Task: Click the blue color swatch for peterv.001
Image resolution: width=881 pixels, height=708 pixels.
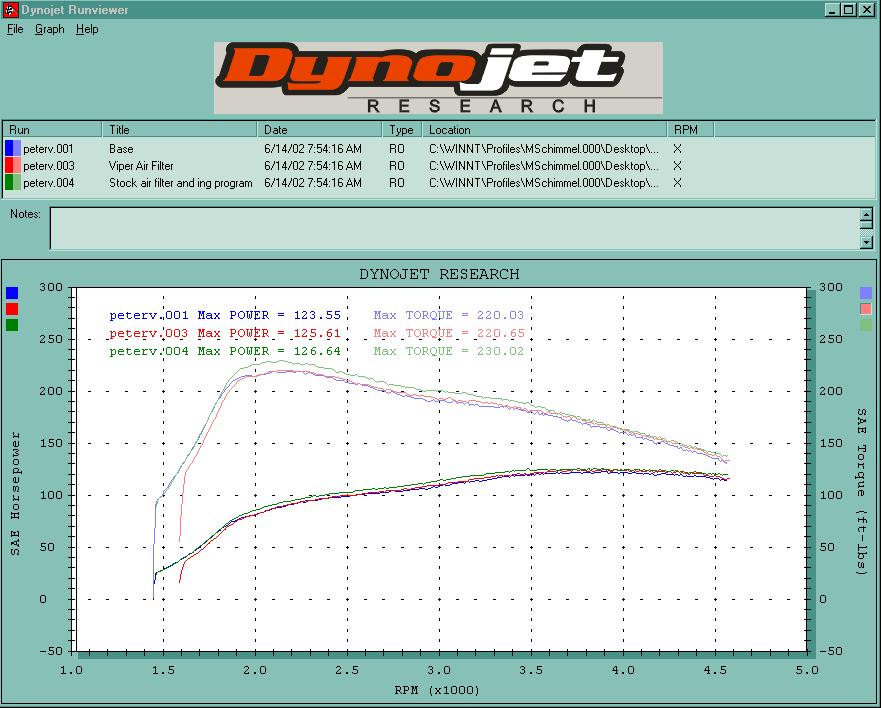Action: (x=13, y=149)
